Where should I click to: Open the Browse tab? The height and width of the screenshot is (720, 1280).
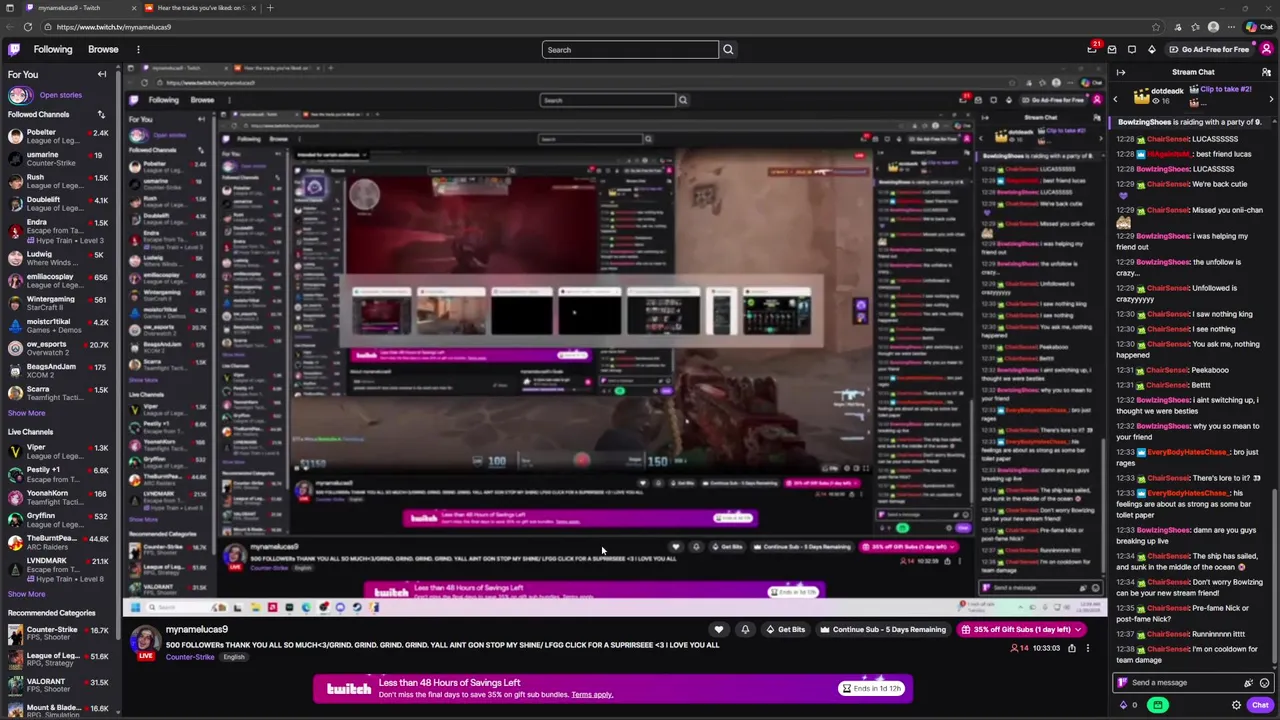click(103, 49)
